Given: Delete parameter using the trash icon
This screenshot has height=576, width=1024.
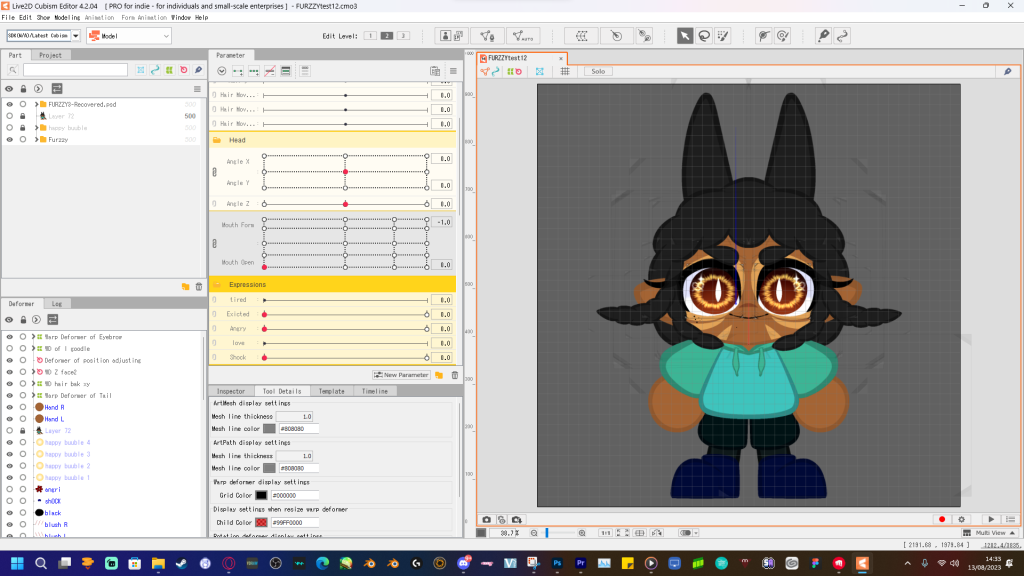Looking at the screenshot, I should coord(454,375).
